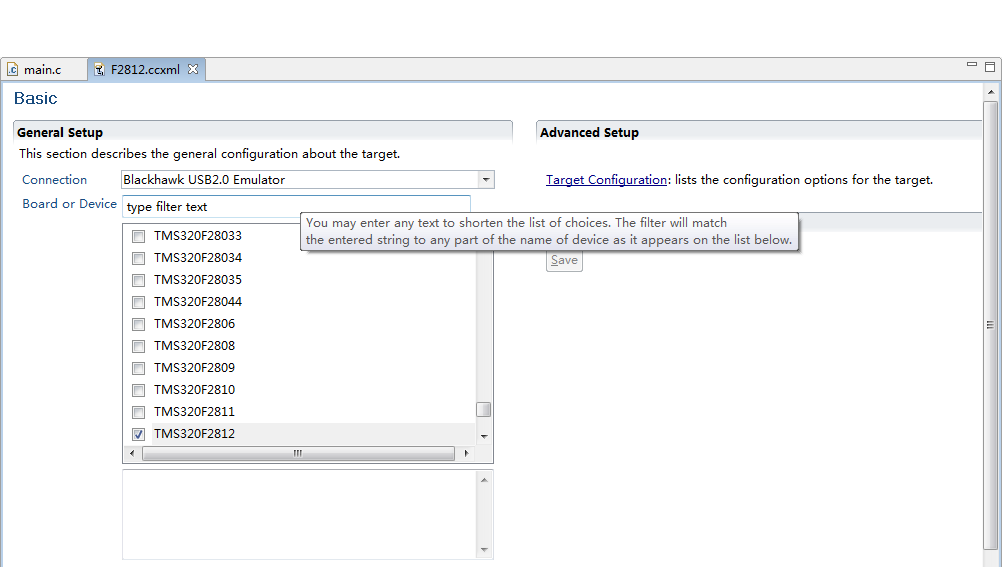Click the device list horizontal scrollbar thumb
The width and height of the screenshot is (1002, 567).
[x=297, y=453]
